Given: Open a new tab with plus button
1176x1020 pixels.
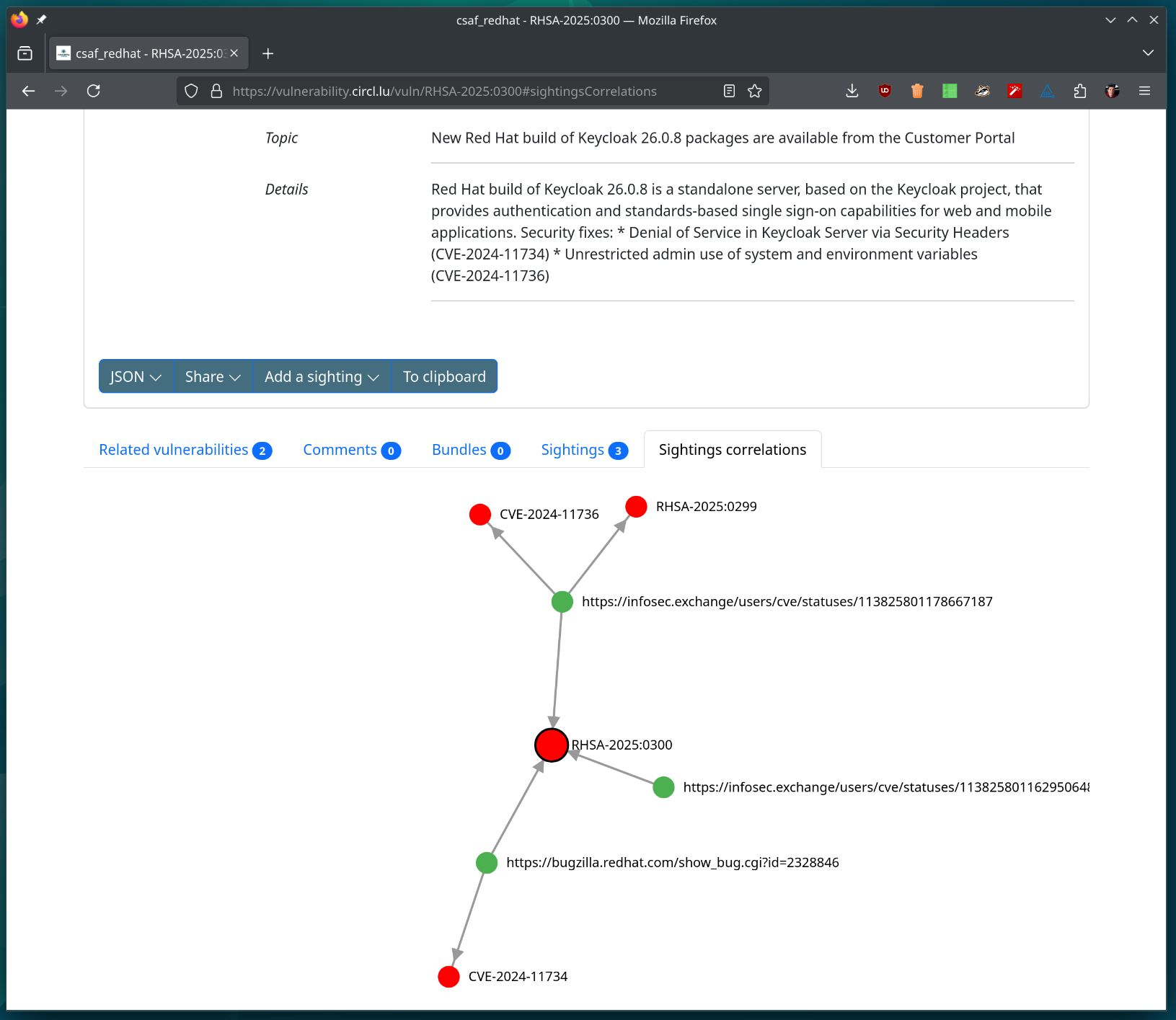Looking at the screenshot, I should click(268, 53).
